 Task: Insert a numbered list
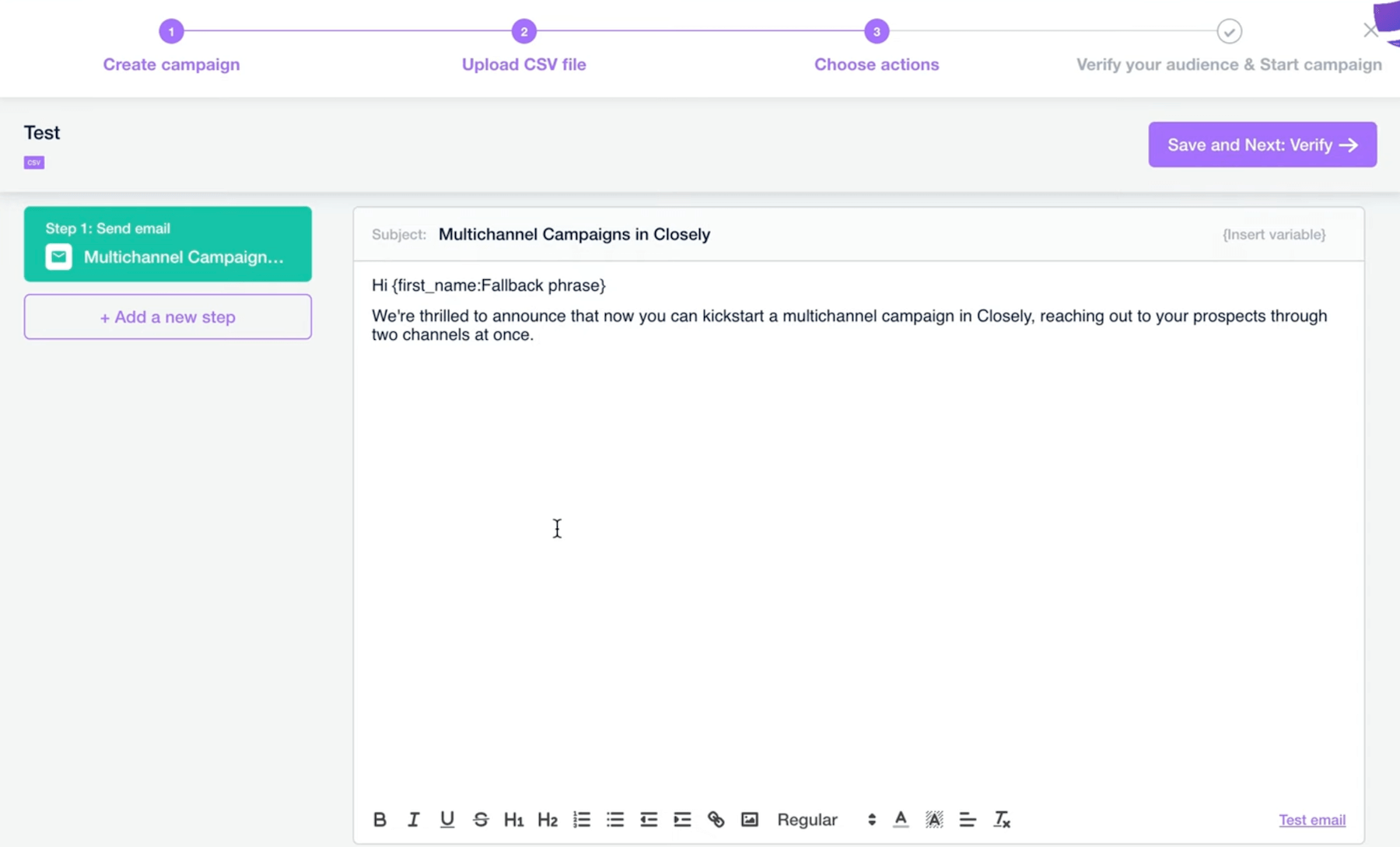click(x=582, y=819)
